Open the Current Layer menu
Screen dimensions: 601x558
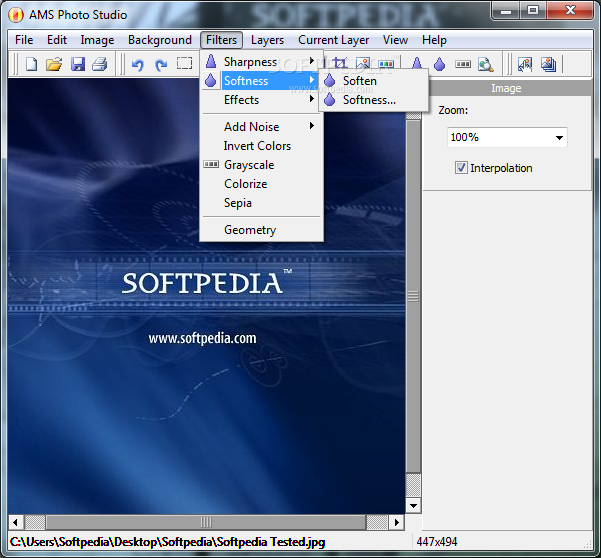click(333, 40)
